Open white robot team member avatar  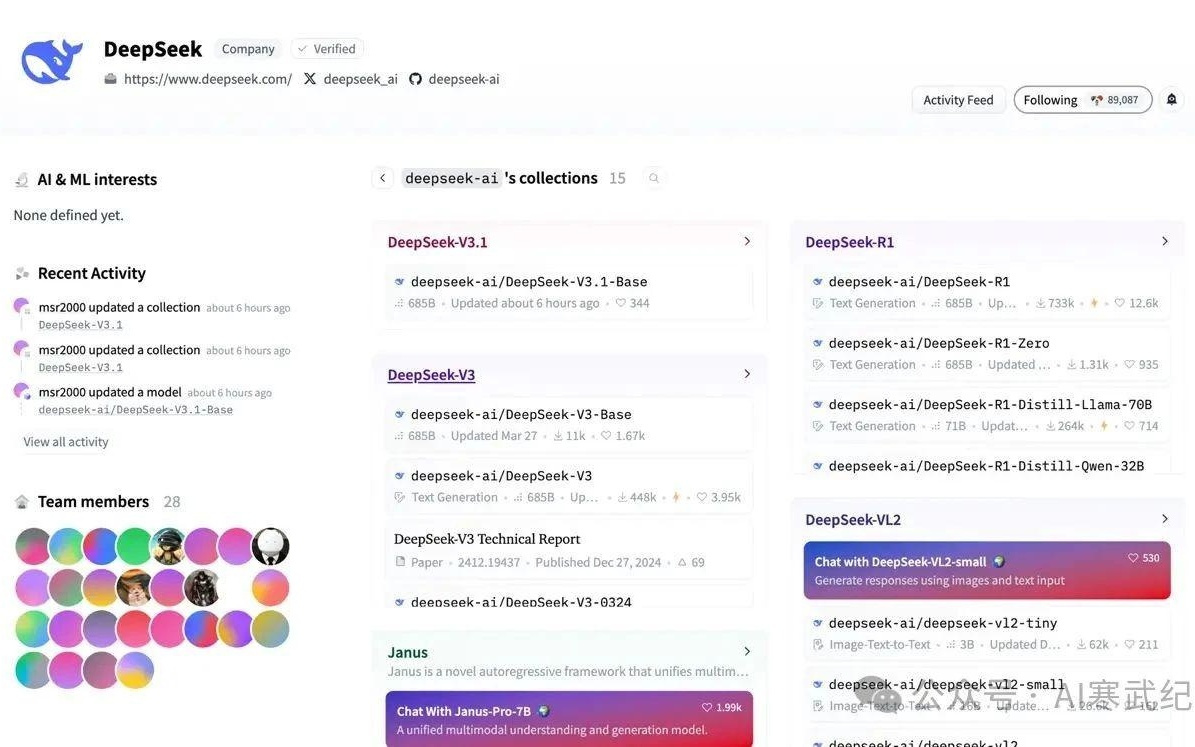[x=271, y=547]
